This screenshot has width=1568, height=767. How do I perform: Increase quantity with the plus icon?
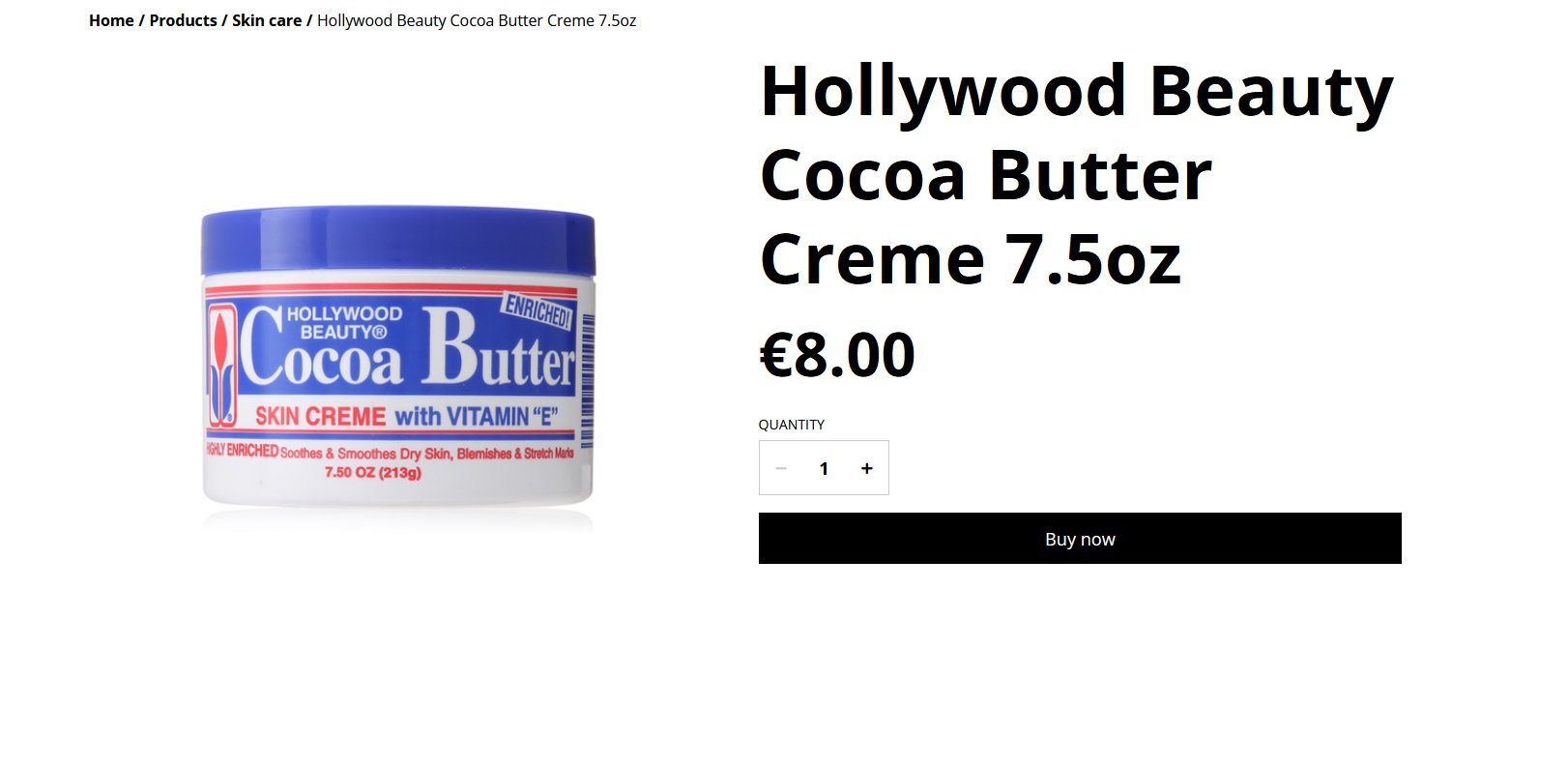(867, 468)
